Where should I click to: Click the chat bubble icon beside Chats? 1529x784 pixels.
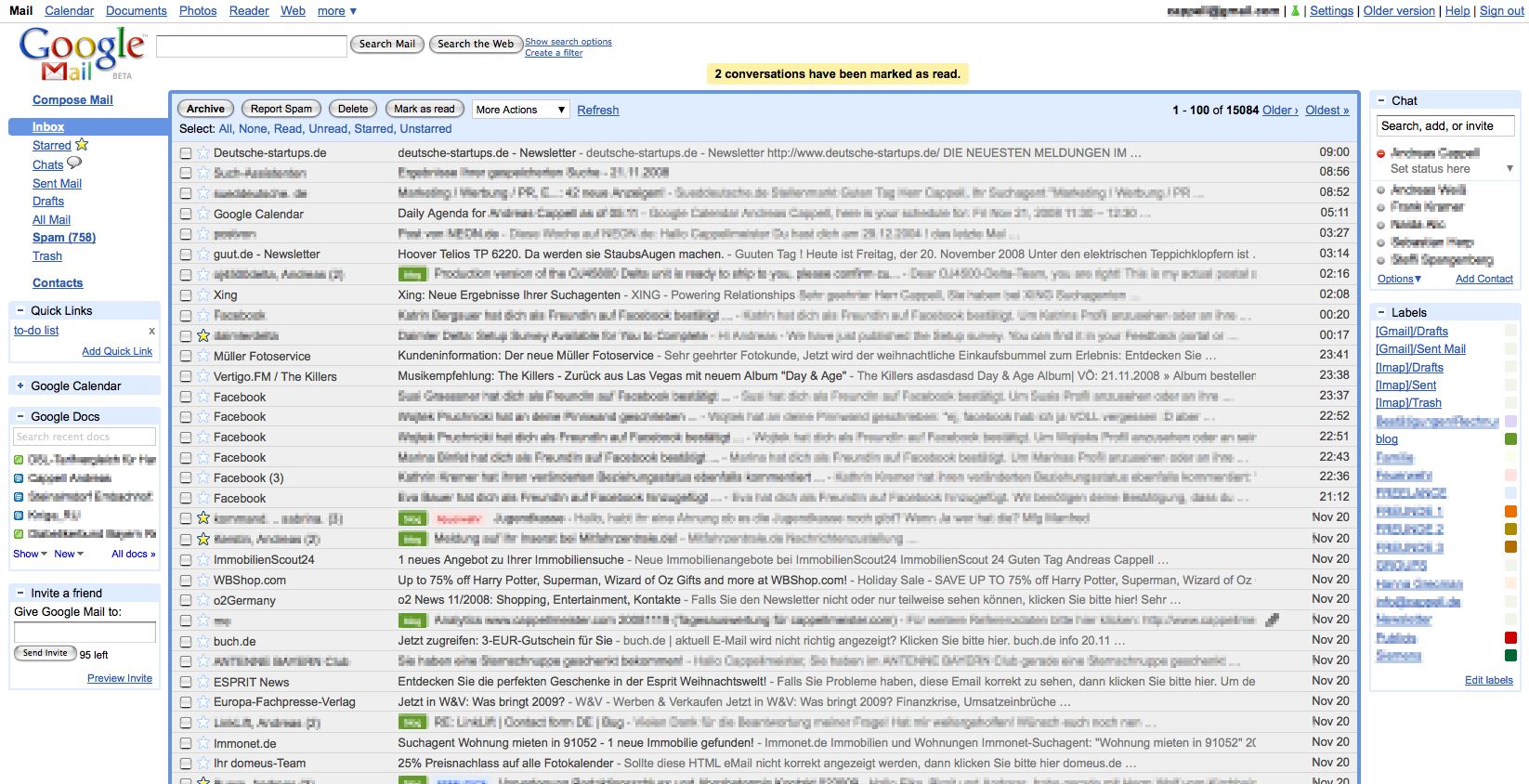coord(74,163)
